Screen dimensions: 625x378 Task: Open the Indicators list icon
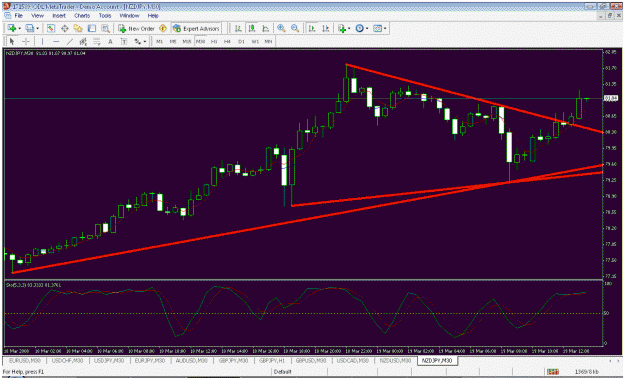point(342,28)
